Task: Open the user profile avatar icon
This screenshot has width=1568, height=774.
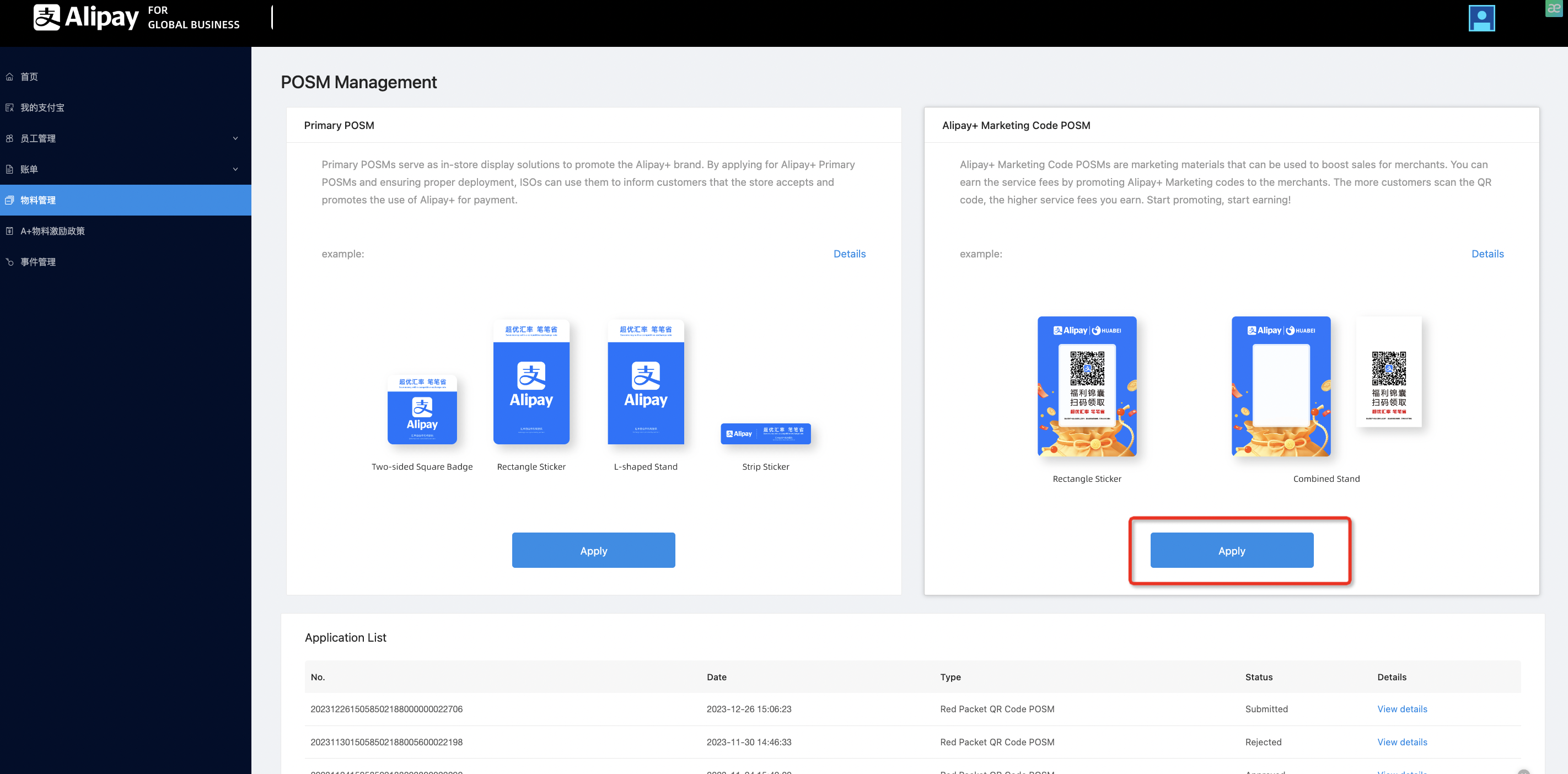Action: pyautogui.click(x=1481, y=18)
